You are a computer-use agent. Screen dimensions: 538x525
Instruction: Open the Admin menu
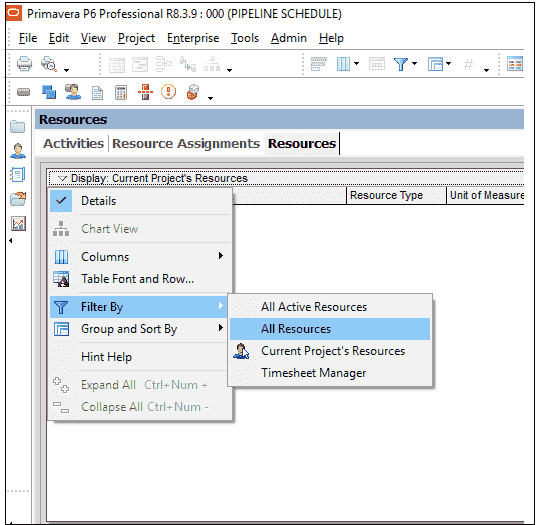click(x=289, y=38)
